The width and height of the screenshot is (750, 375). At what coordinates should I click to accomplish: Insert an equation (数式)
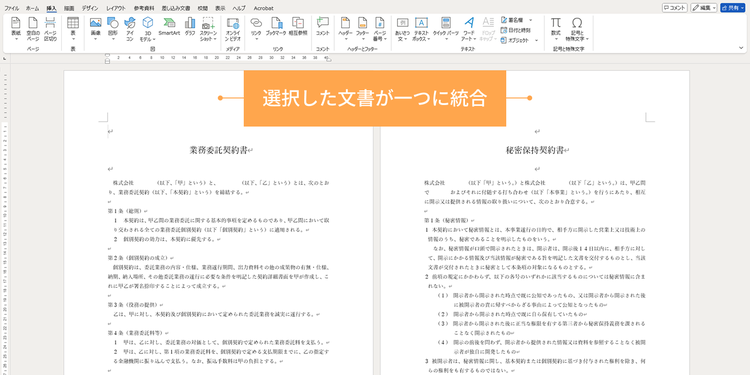point(555,28)
